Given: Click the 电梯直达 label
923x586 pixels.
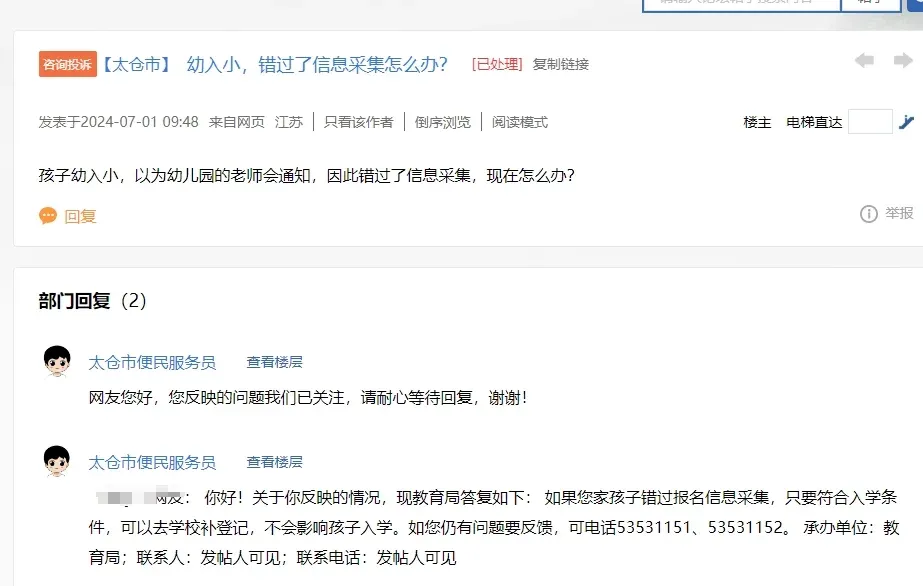Looking at the screenshot, I should (x=814, y=122).
